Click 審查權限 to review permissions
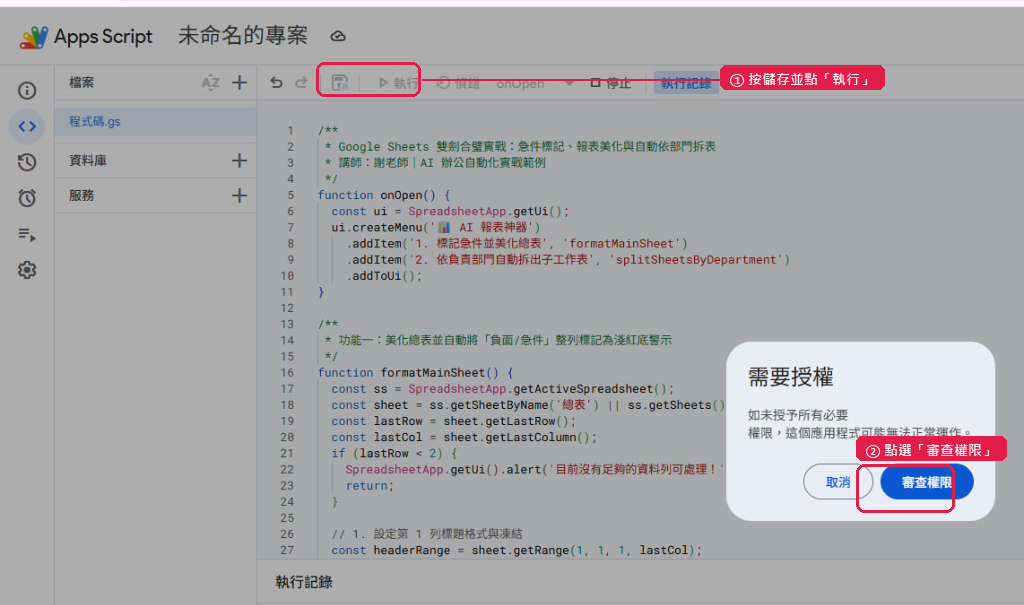The image size is (1024, 605). (927, 482)
